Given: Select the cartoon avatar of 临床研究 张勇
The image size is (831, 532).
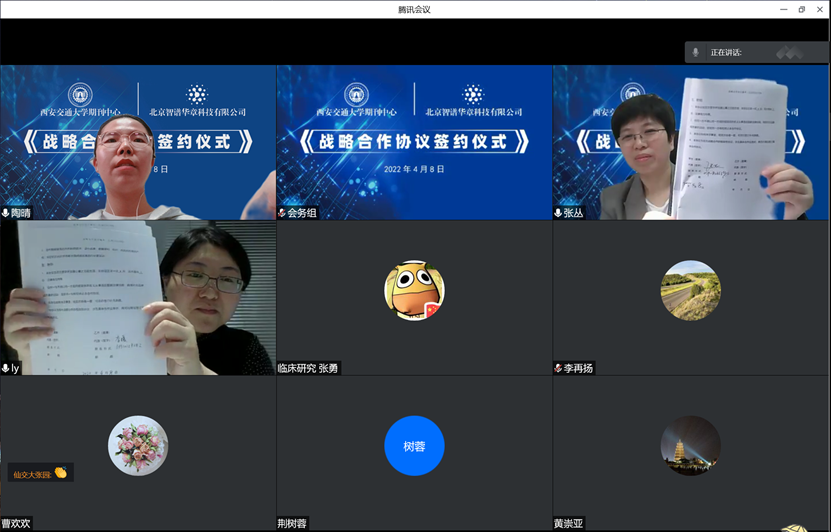Looking at the screenshot, I should [414, 290].
